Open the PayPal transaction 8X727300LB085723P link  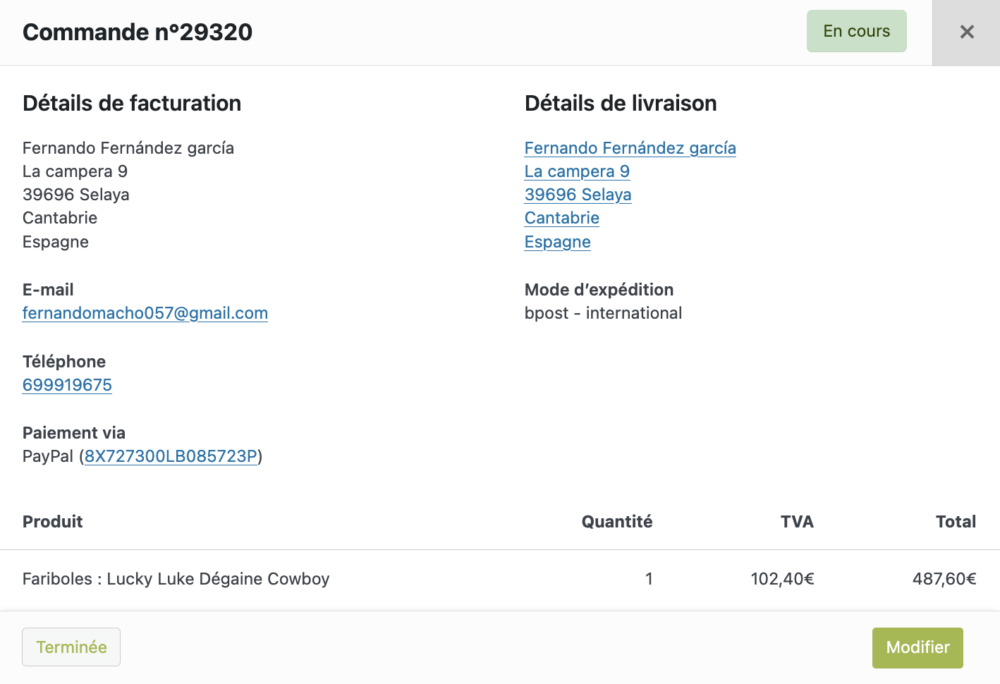171,456
